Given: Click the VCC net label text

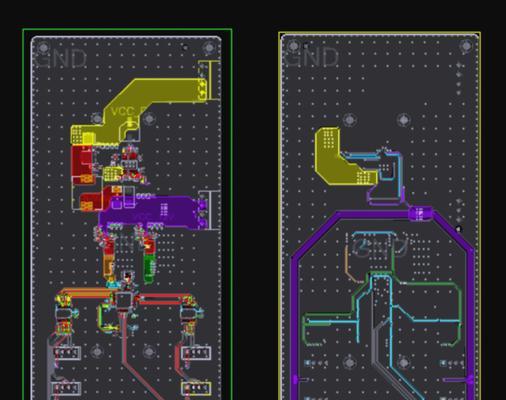Looking at the screenshot, I should point(123,111).
